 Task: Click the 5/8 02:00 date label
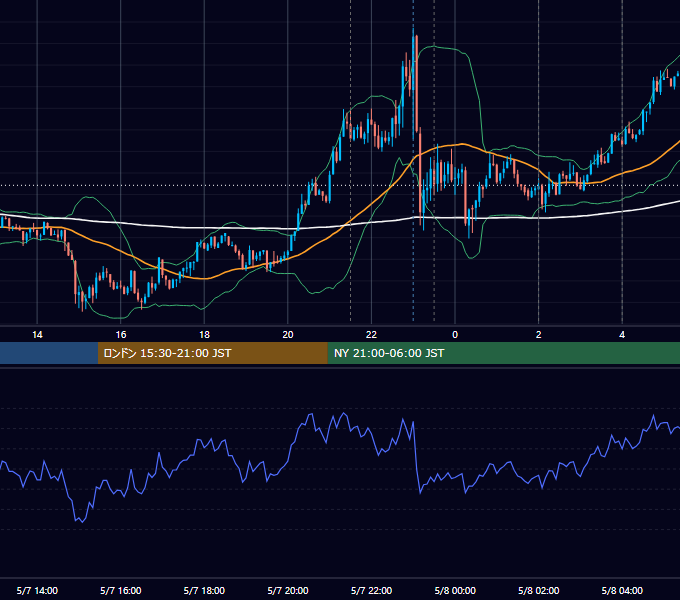click(x=539, y=590)
